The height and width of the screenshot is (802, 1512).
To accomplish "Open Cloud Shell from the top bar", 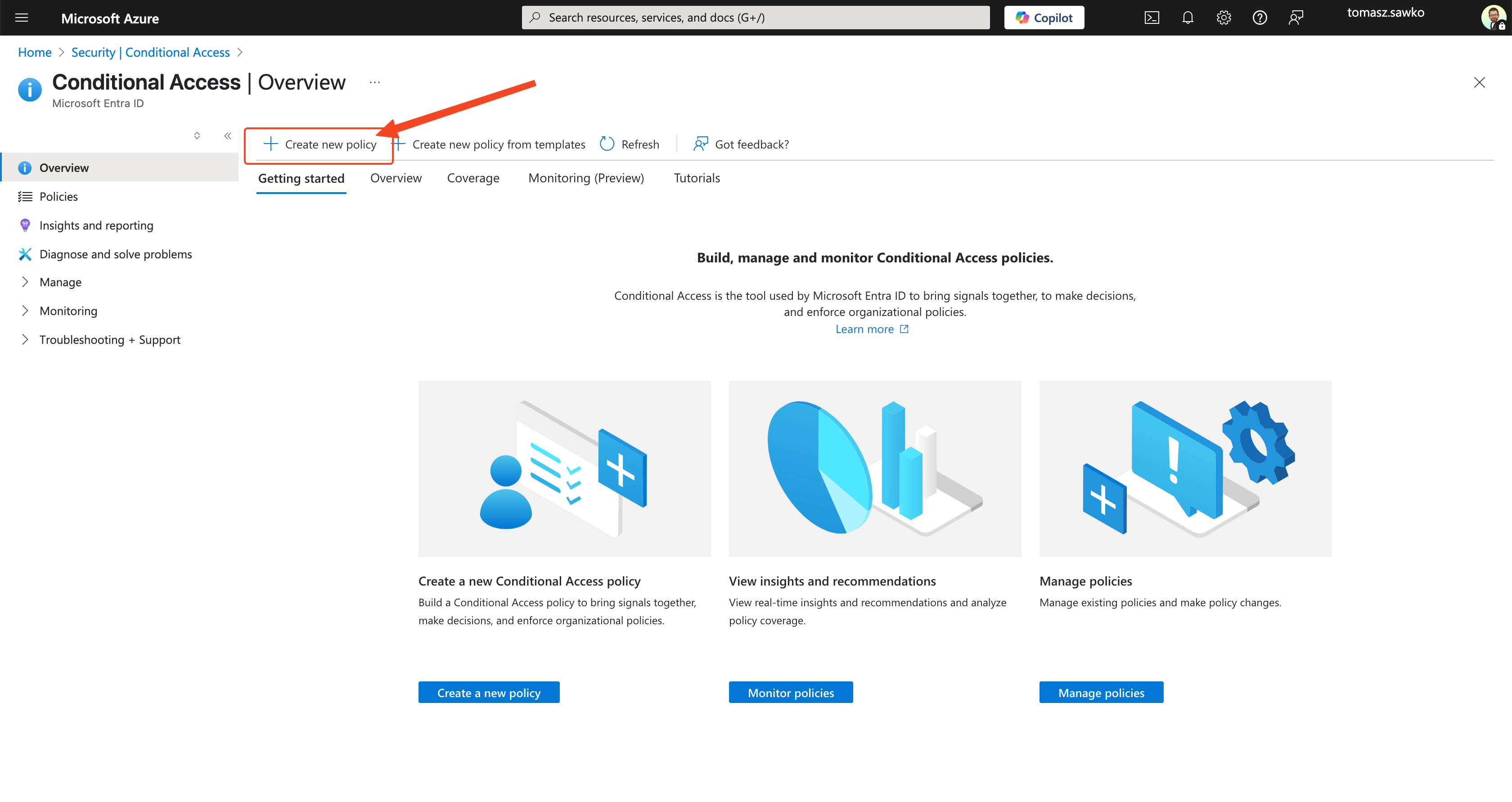I will pyautogui.click(x=1152, y=18).
